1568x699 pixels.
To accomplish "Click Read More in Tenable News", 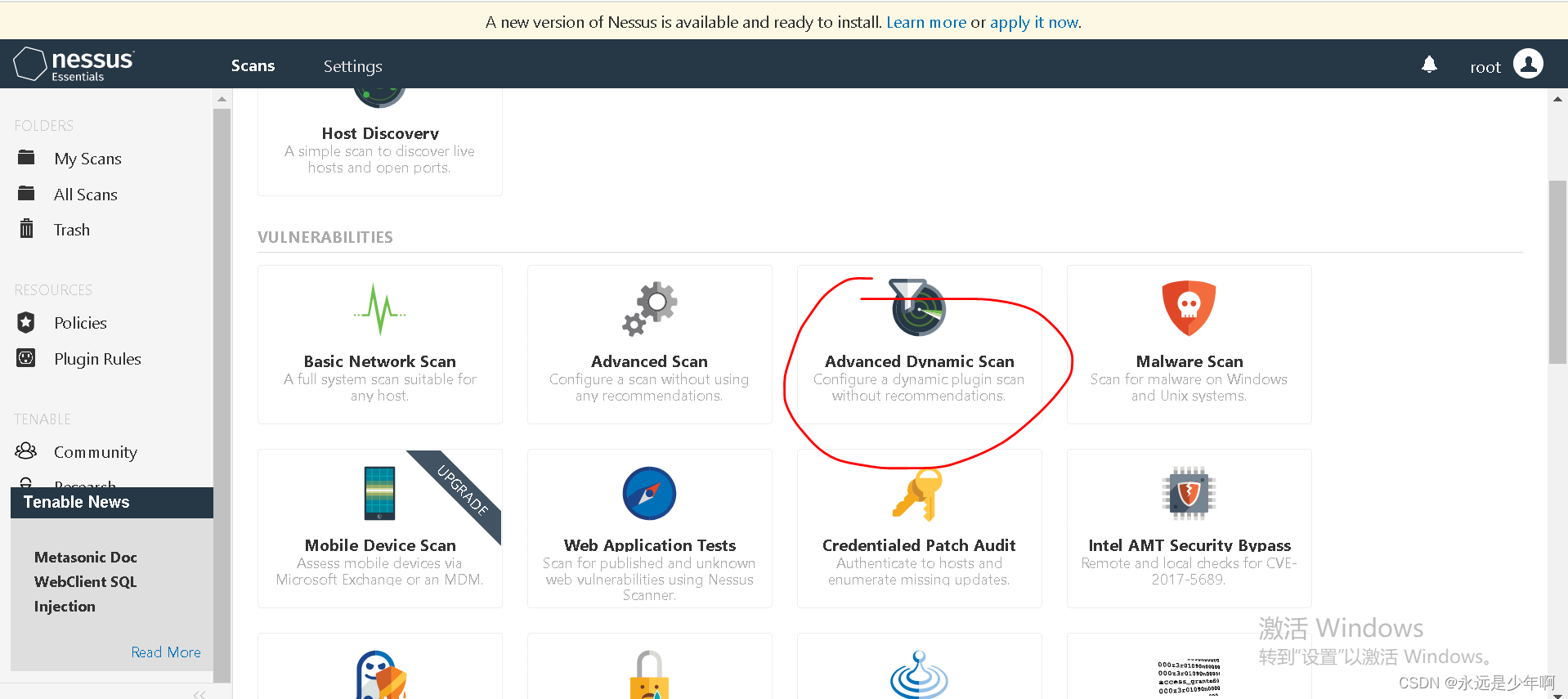I will pyautogui.click(x=166, y=652).
